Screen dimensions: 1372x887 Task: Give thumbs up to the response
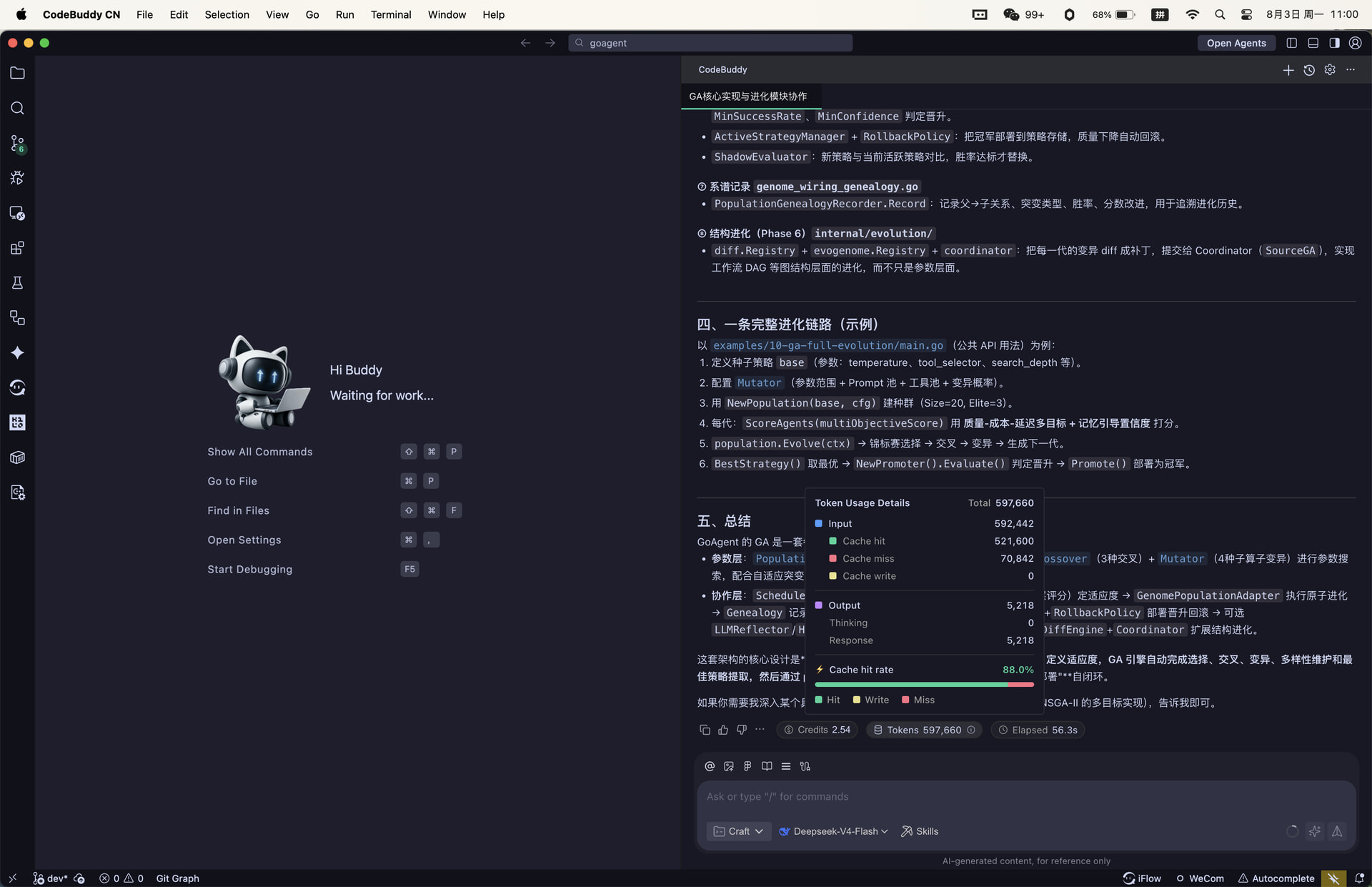click(x=723, y=730)
